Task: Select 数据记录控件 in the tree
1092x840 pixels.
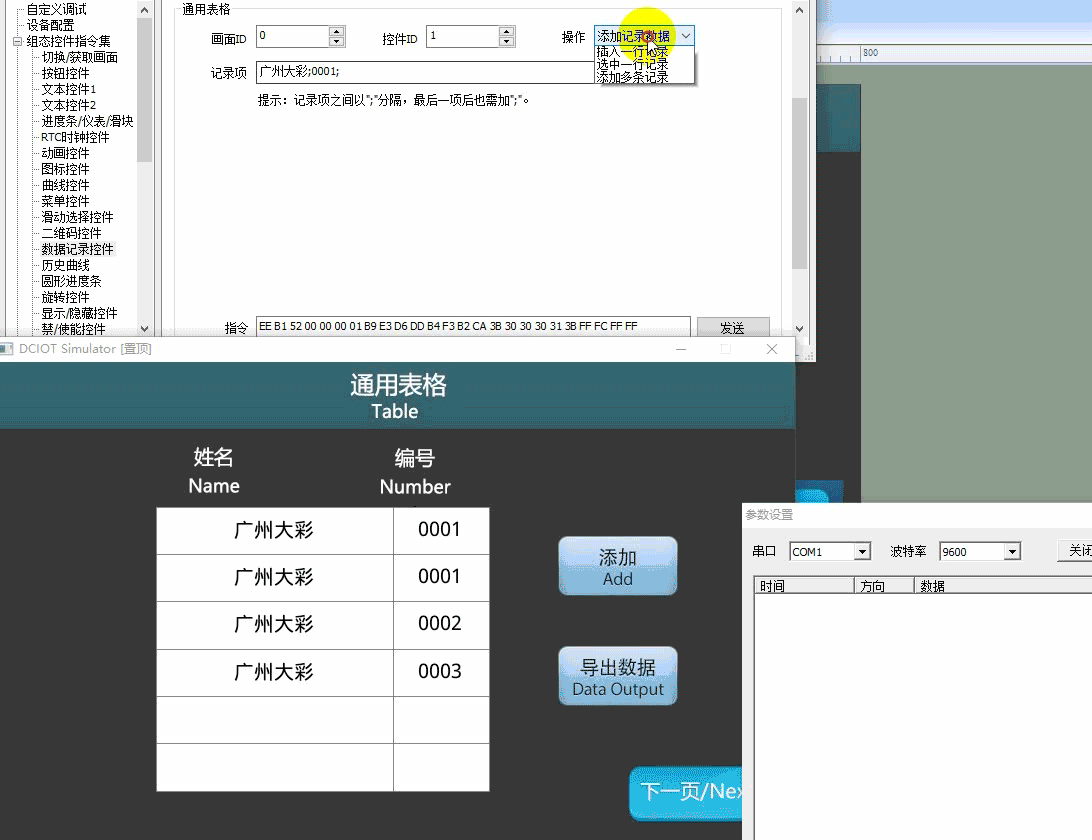Action: coord(77,249)
